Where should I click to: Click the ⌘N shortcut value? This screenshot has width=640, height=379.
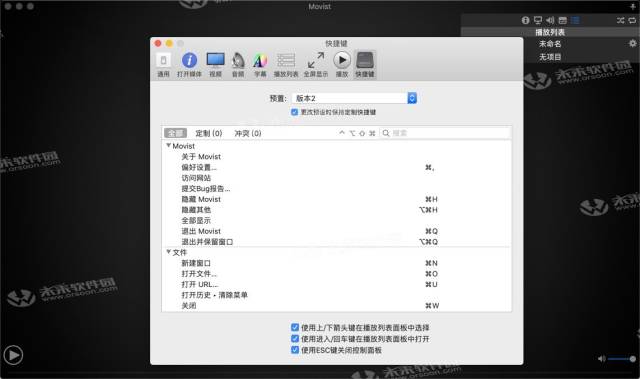pos(431,263)
